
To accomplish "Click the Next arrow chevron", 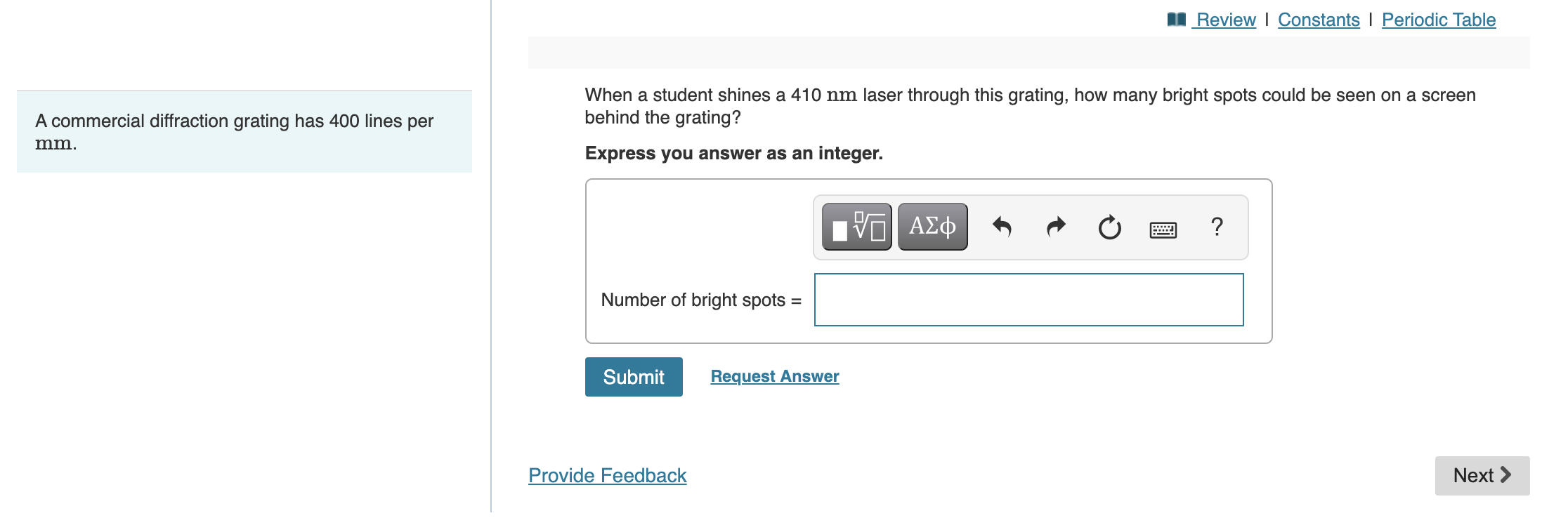I will pos(1505,475).
